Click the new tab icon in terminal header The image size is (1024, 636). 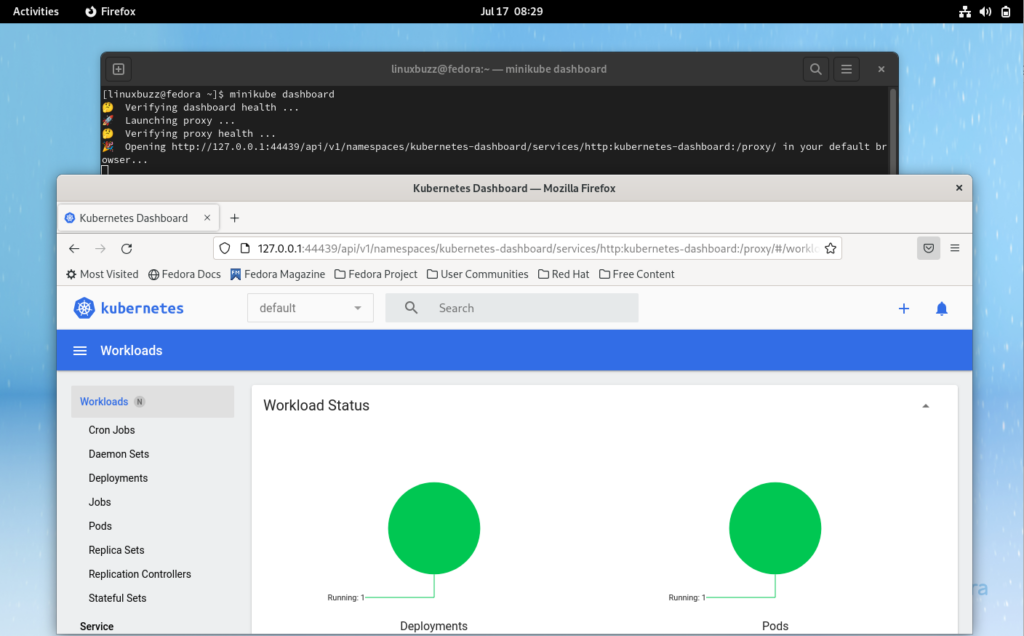point(118,69)
